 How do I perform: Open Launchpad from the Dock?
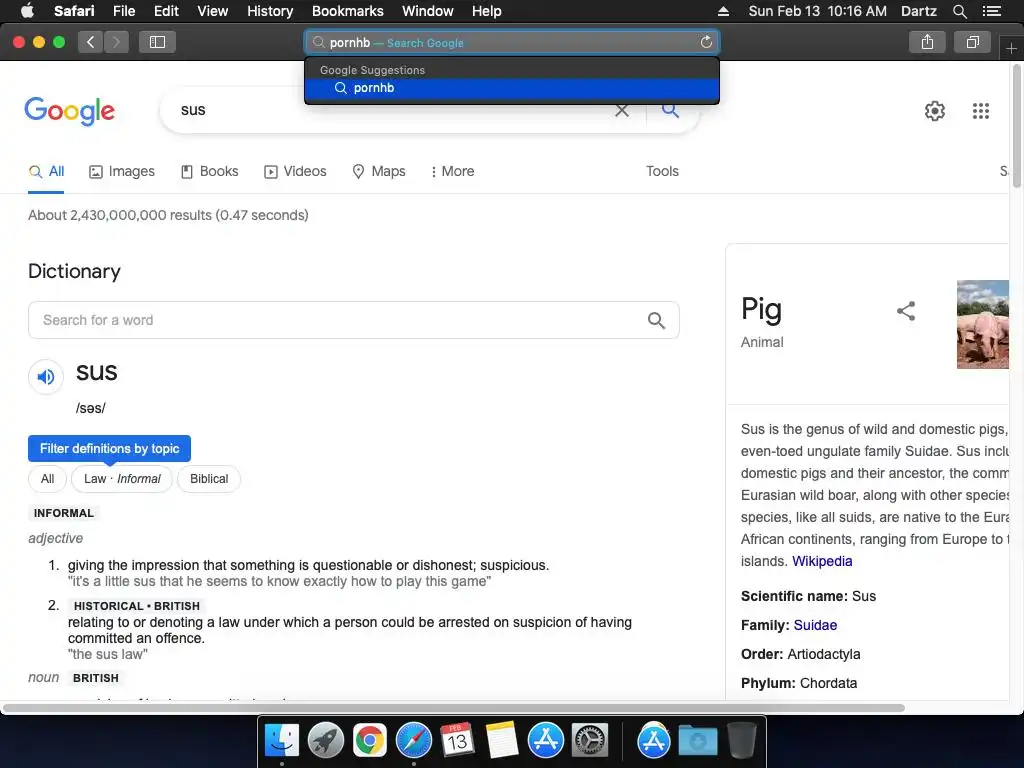coord(326,741)
